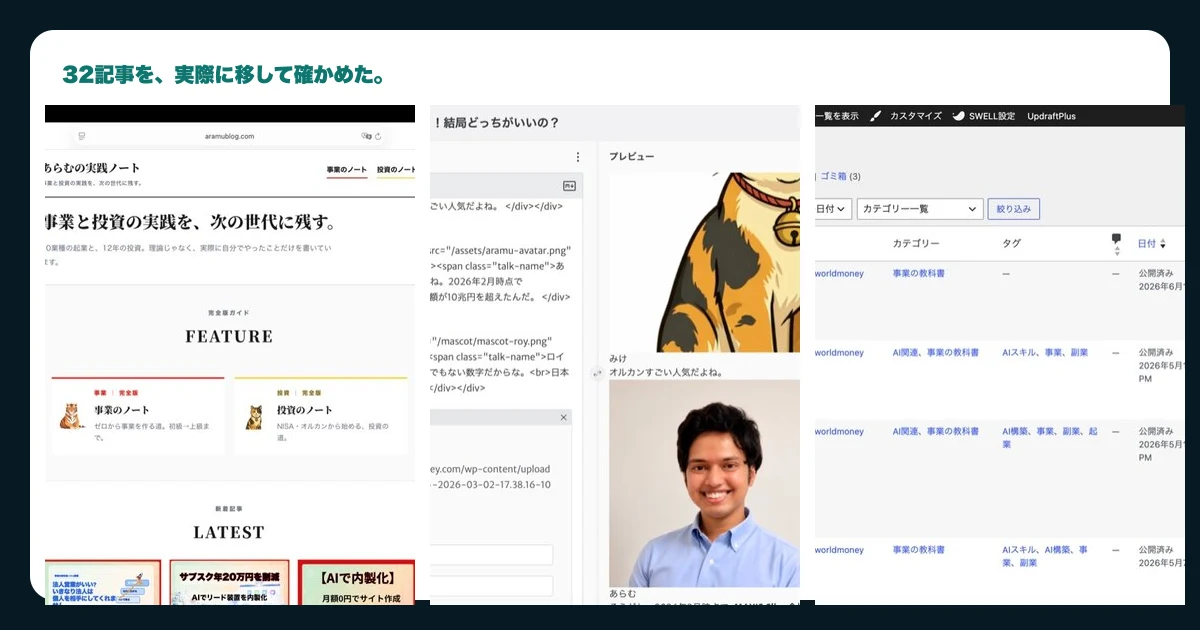Click the あらむの実践ノート site title
This screenshot has height=630, width=1200.
[93, 168]
